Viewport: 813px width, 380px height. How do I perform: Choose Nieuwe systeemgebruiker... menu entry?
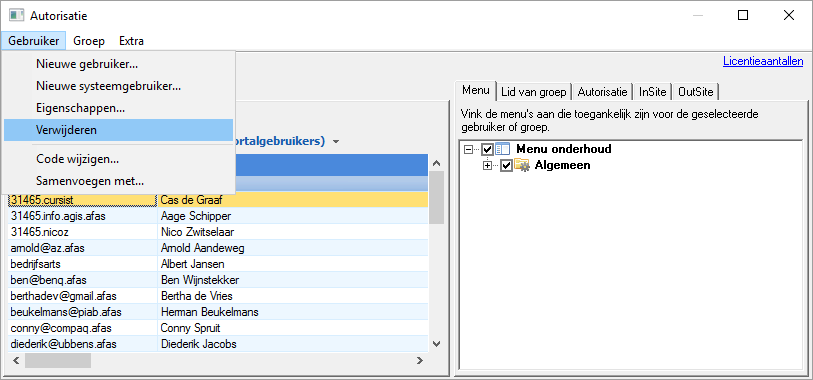pos(118,86)
